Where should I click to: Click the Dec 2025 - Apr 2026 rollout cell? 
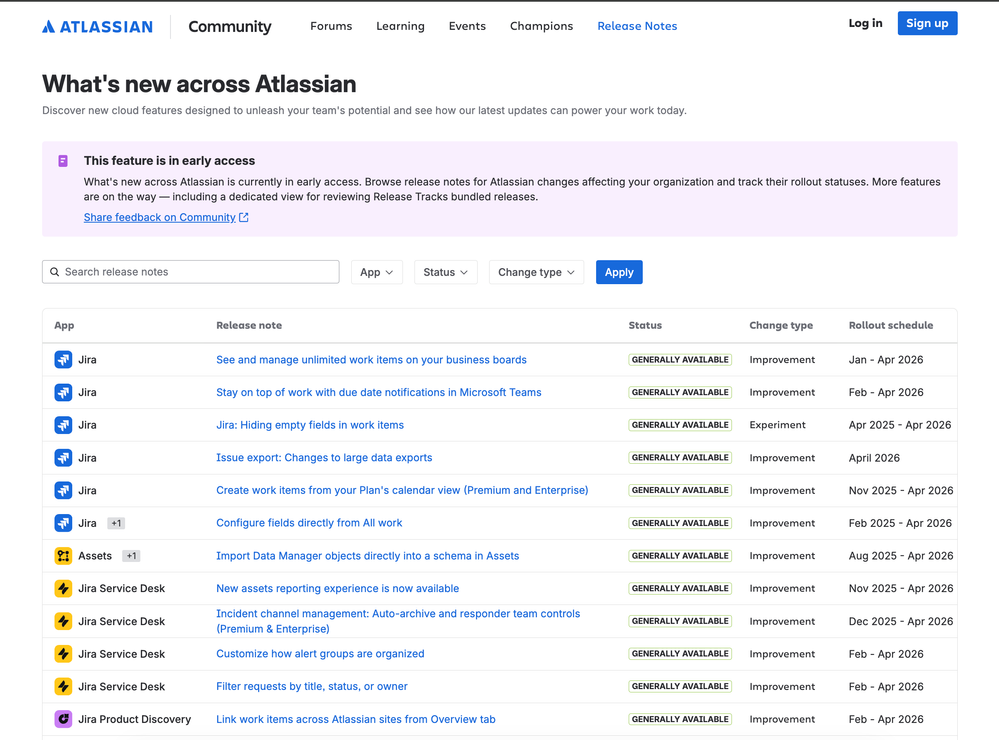(901, 621)
